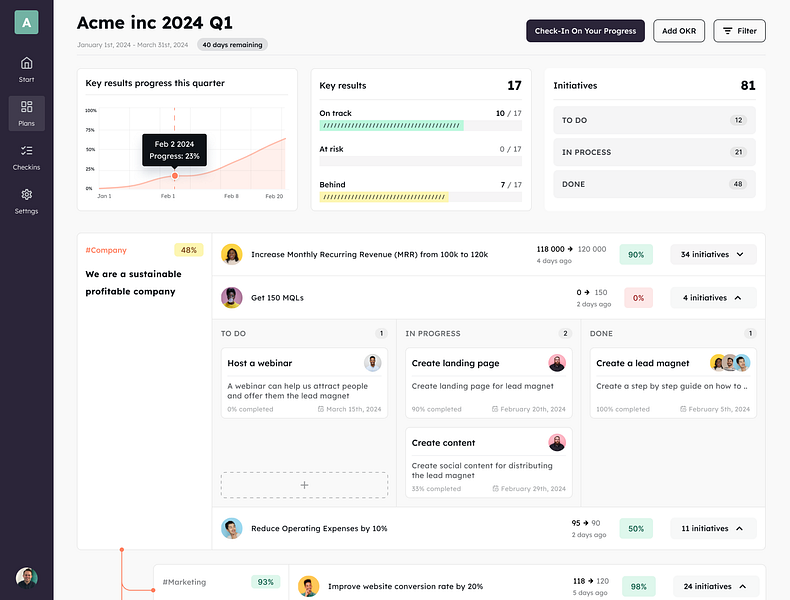Select the Plans grid icon
This screenshot has height=600, width=790.
(27, 106)
